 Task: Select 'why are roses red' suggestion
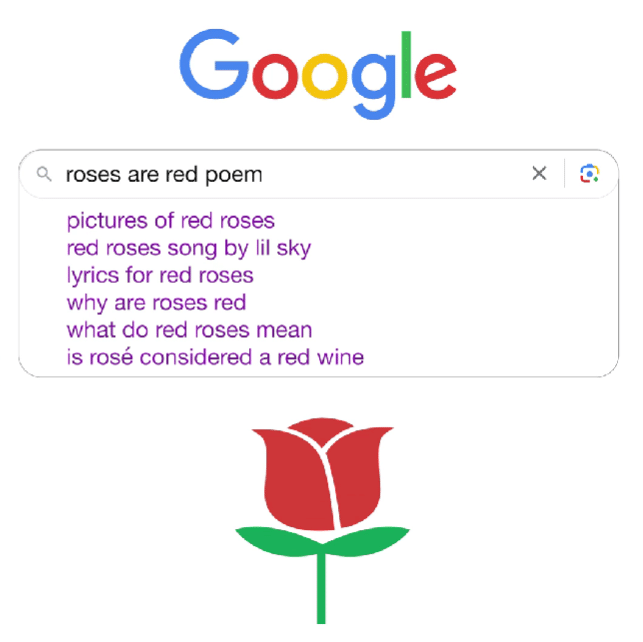(156, 303)
